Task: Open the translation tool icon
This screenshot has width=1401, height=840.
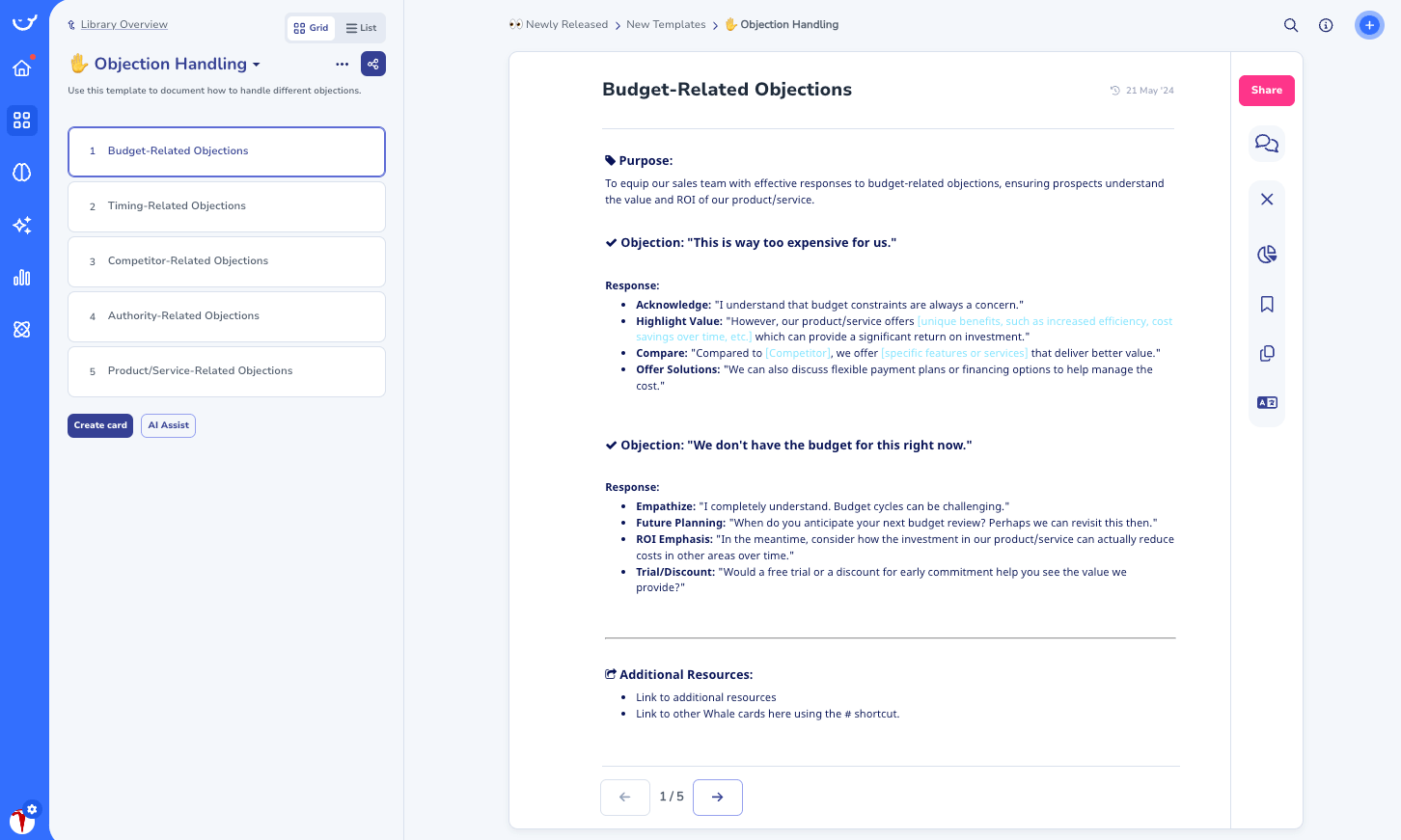Action: (x=1266, y=402)
